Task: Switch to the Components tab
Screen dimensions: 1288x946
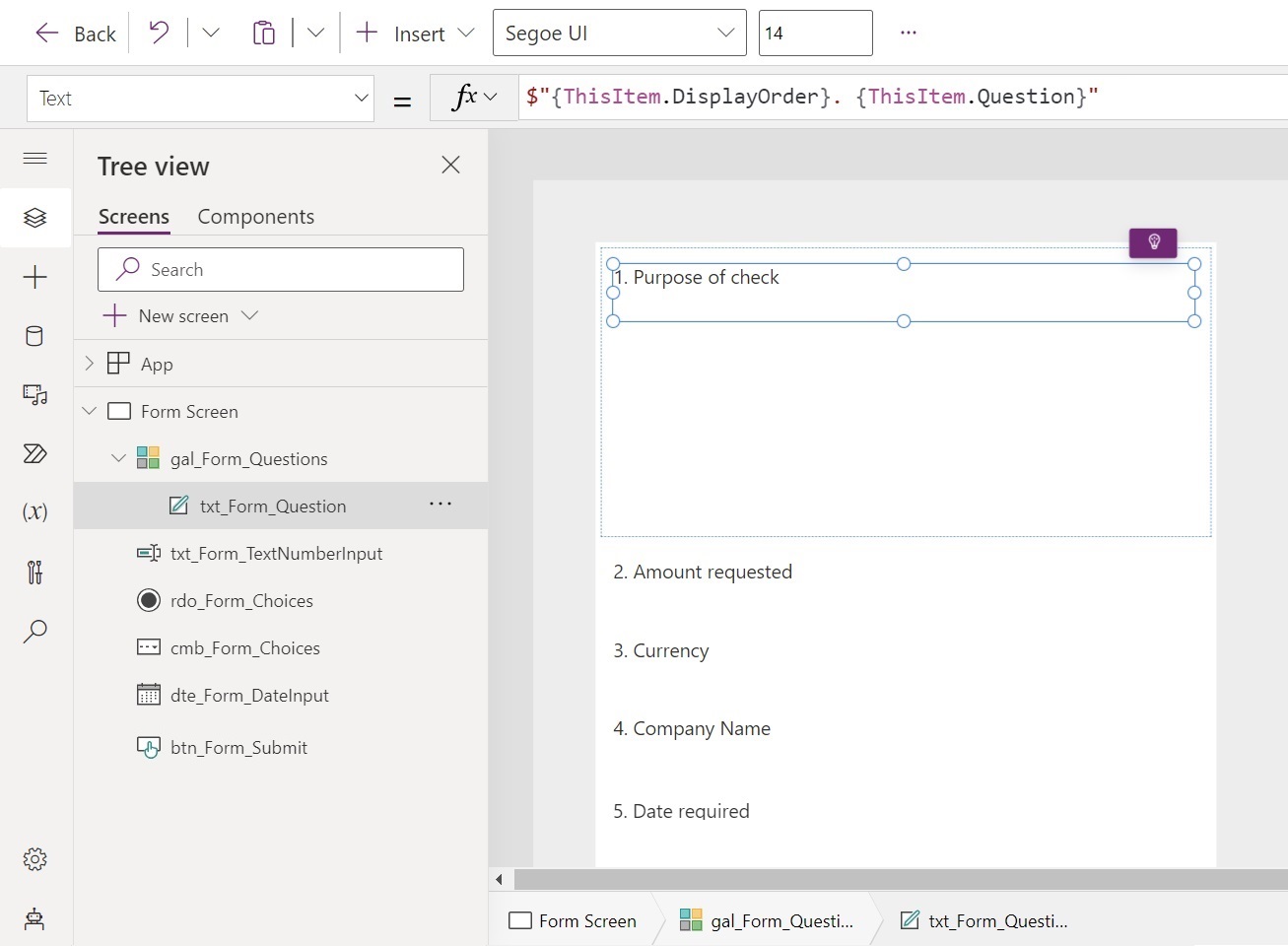Action: tap(255, 217)
